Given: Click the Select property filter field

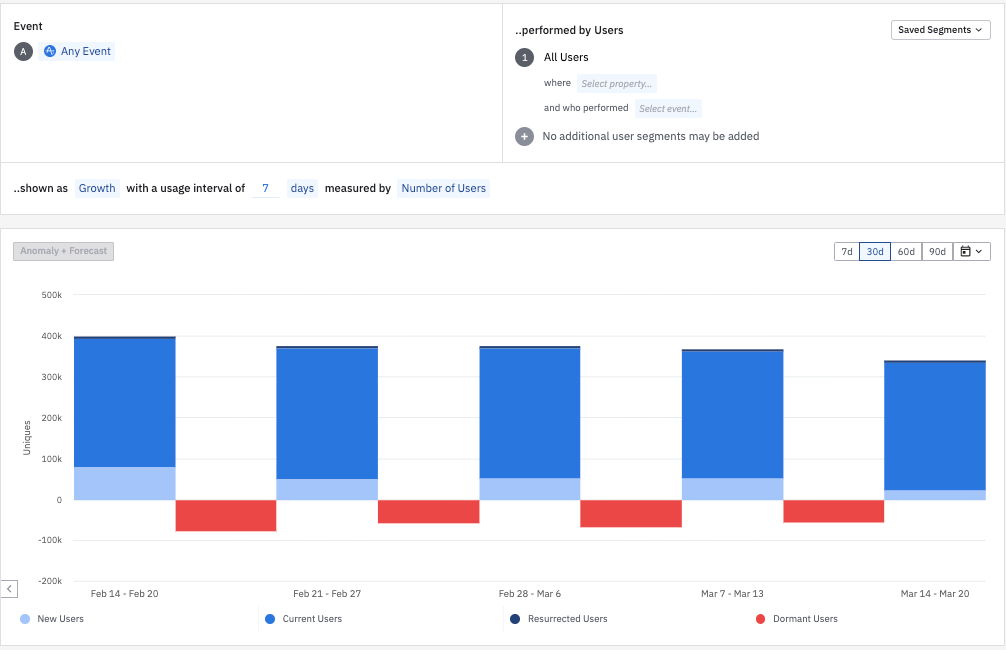Looking at the screenshot, I should pyautogui.click(x=617, y=84).
